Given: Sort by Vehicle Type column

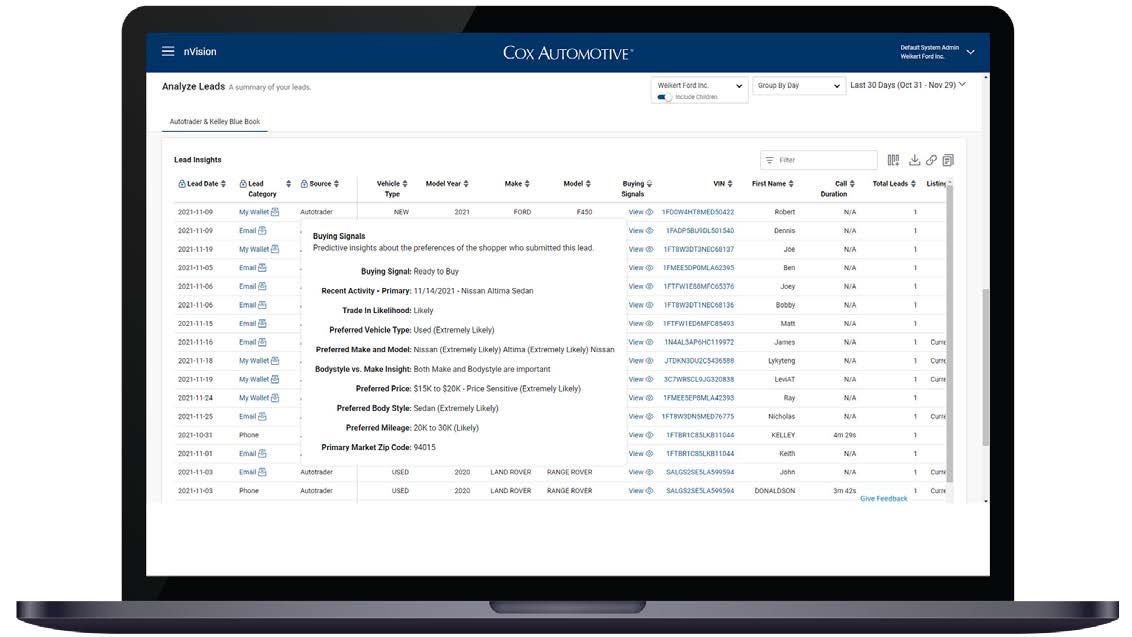Looking at the screenshot, I should click(x=405, y=184).
